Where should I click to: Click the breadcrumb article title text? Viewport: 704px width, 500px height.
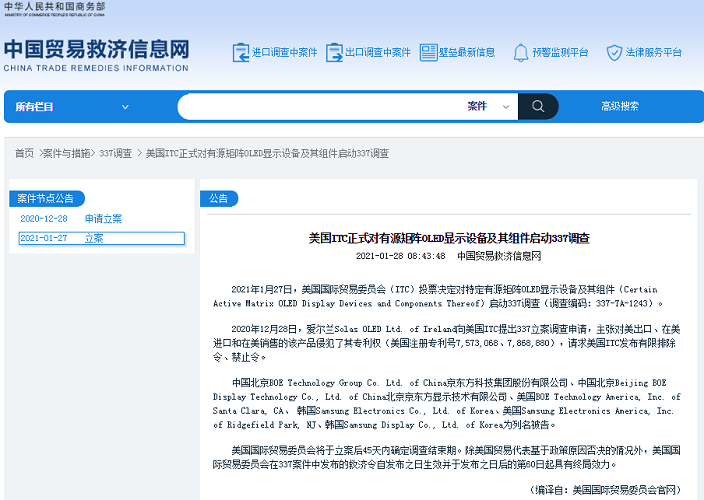267,154
